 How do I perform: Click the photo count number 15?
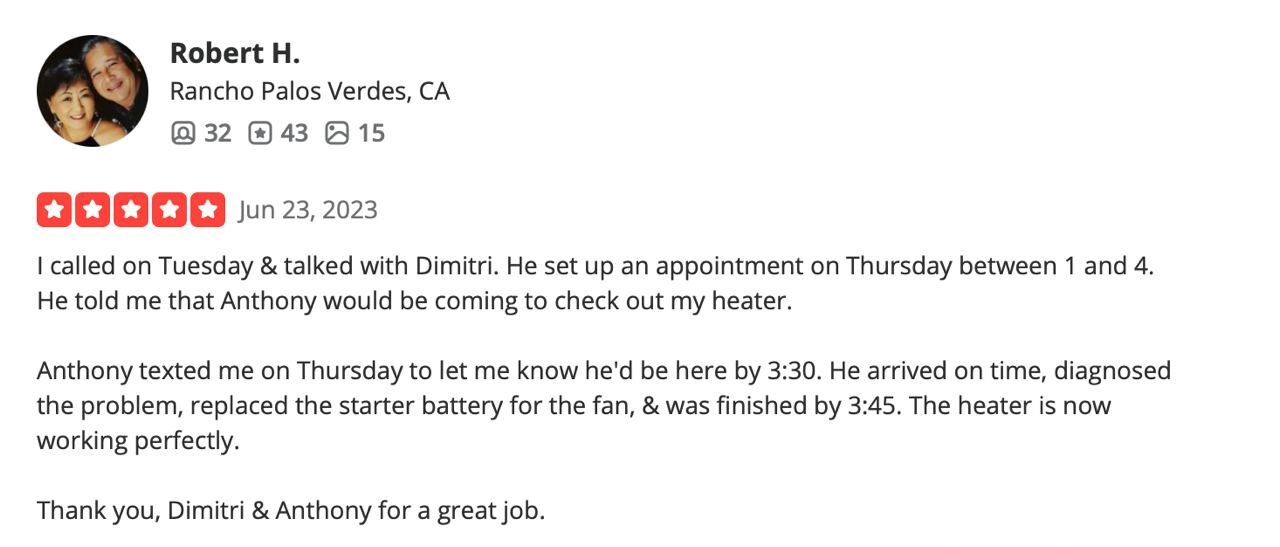(x=371, y=133)
